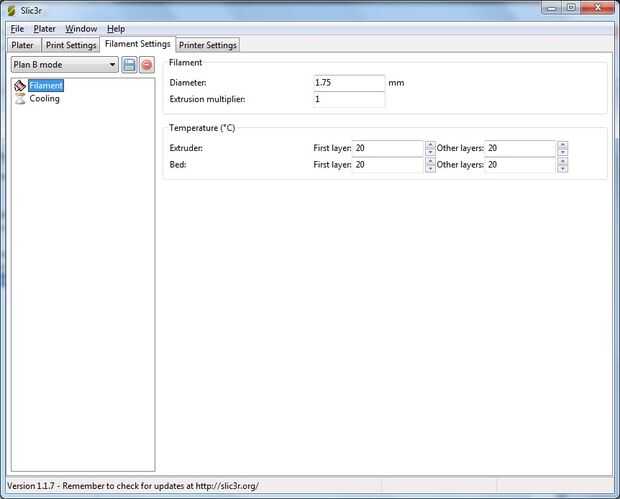Minimize the Slic3r window
Screen dimensions: 620x499
point(552,8)
